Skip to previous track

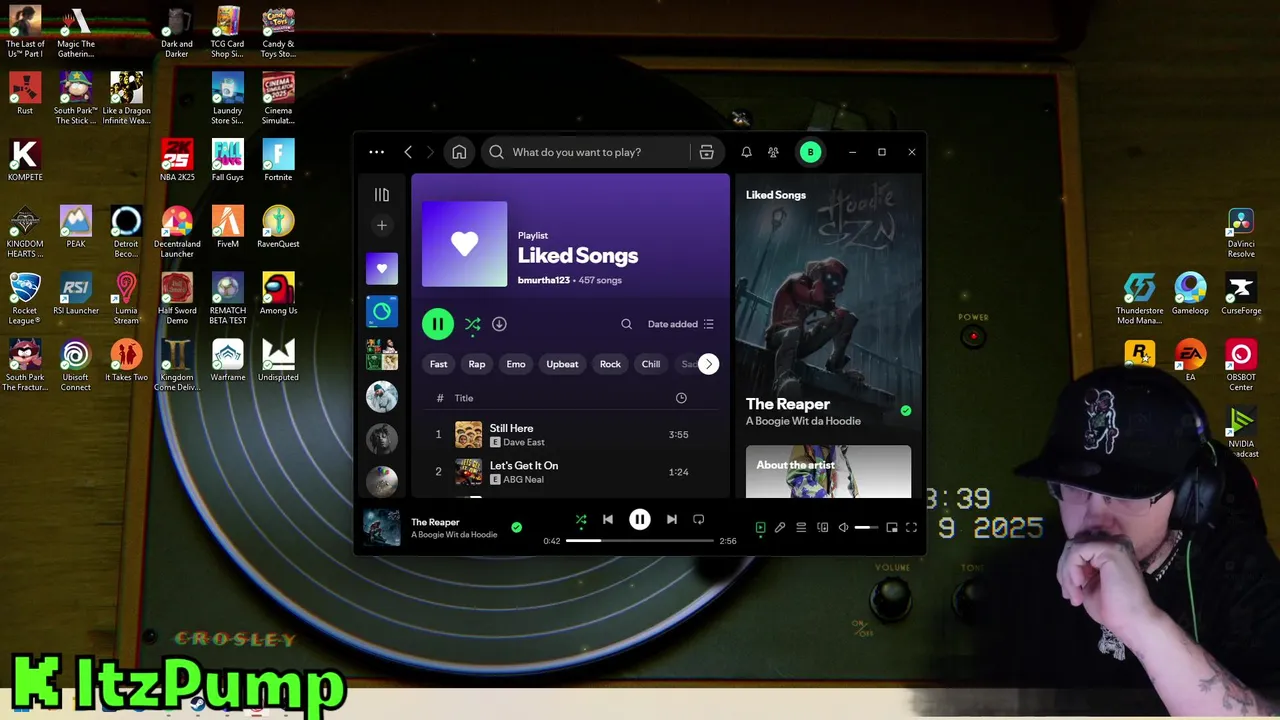coord(608,520)
